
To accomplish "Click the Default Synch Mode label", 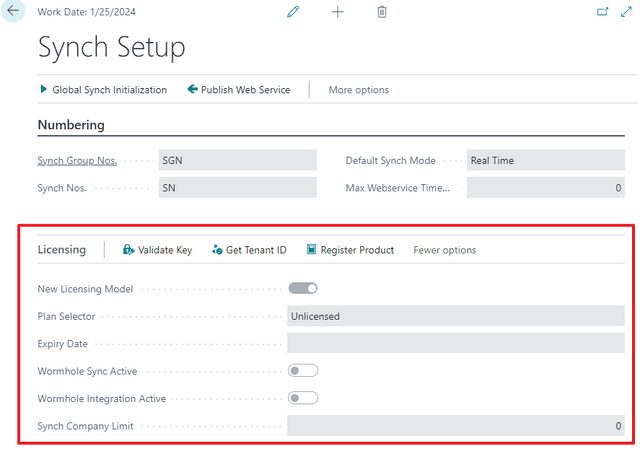I will (x=391, y=160).
